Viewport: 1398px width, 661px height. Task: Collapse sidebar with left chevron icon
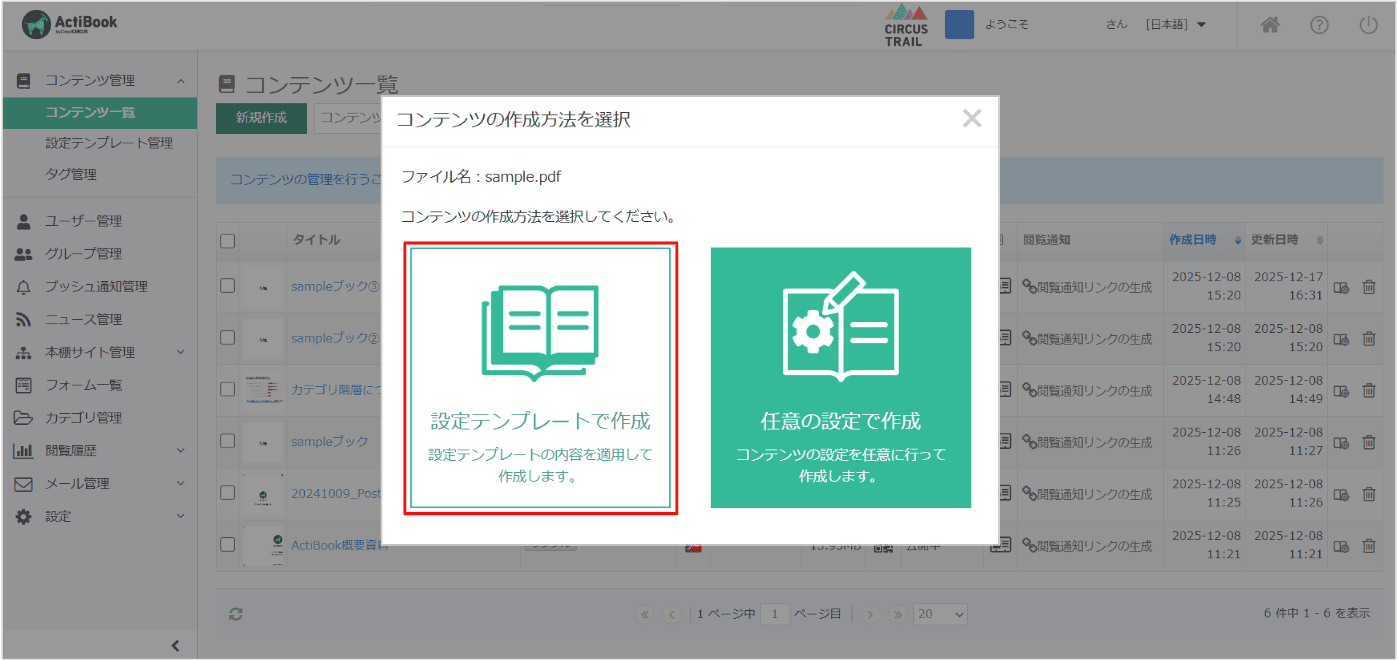[x=176, y=646]
